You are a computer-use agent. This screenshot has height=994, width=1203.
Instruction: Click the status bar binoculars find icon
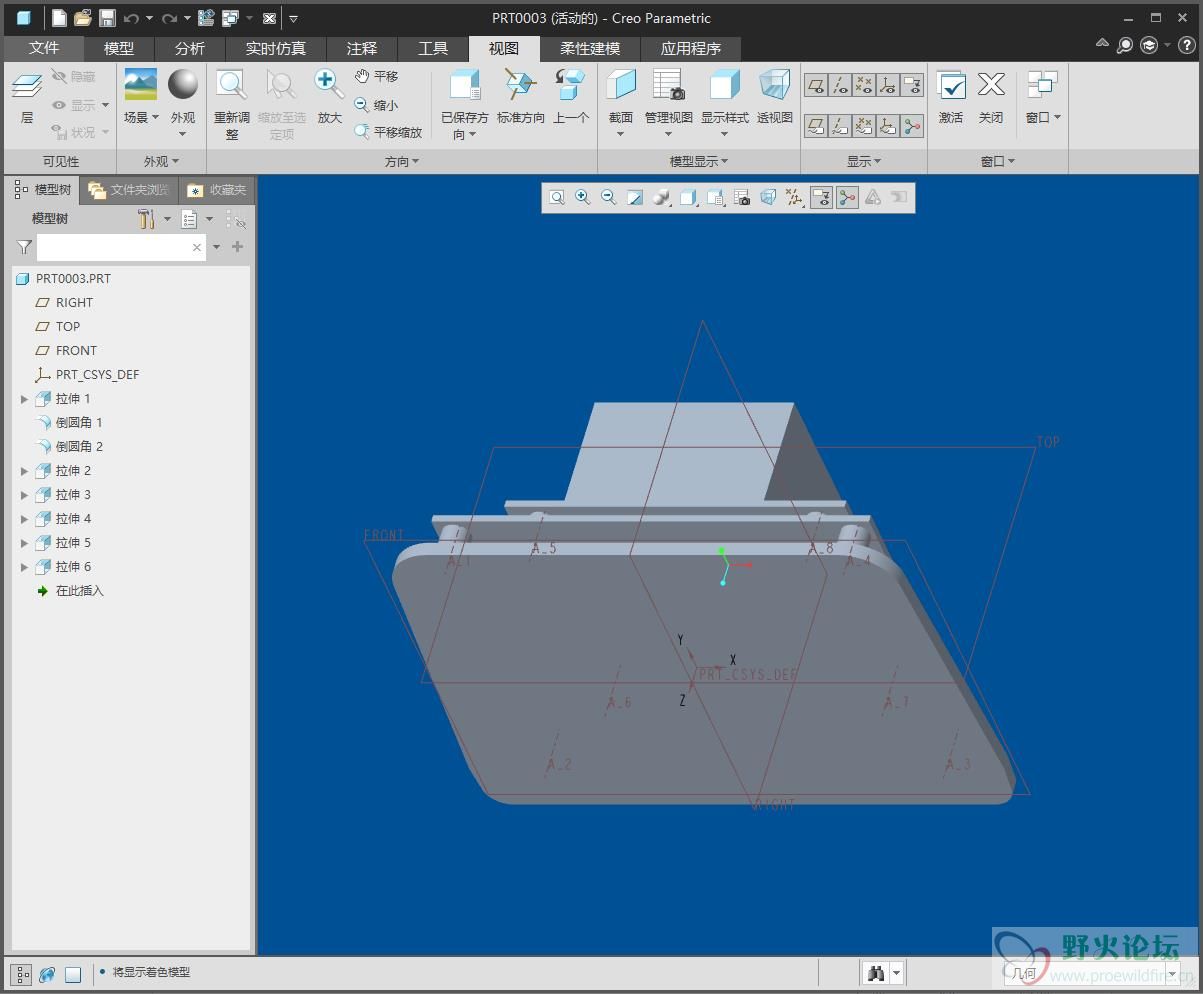[876, 973]
